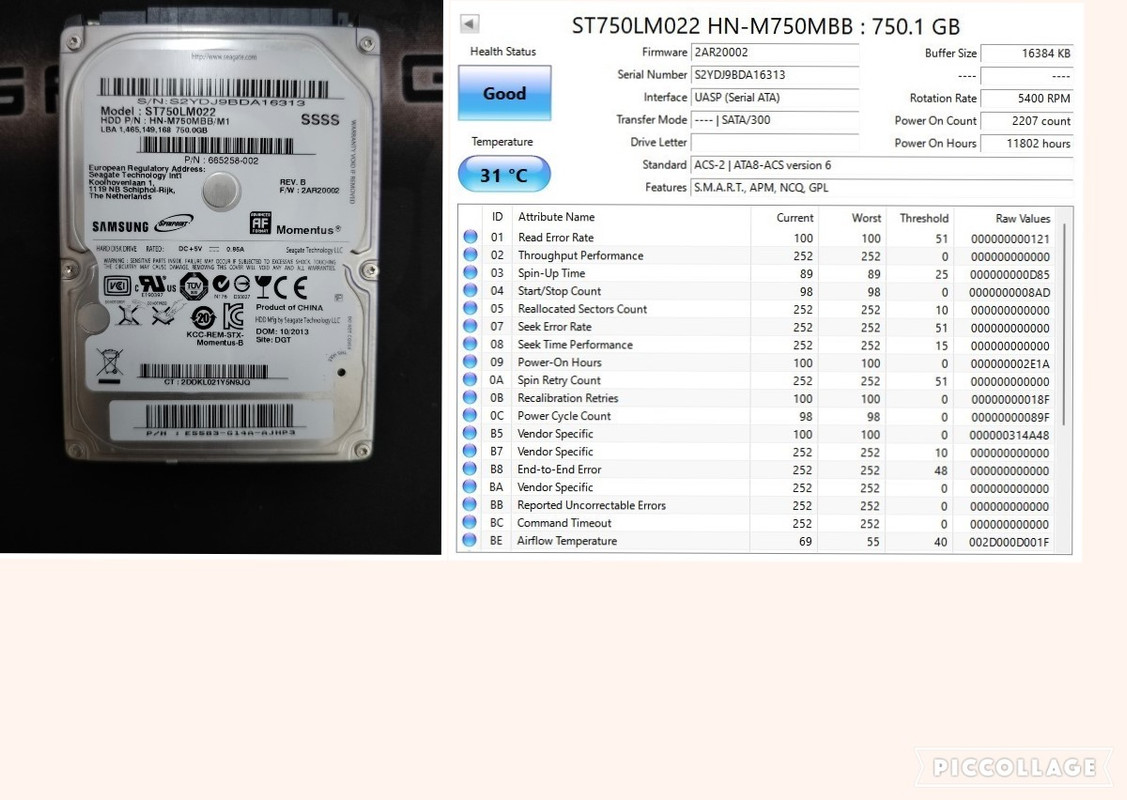
Task: Click the Power On Count value
Action: [x=1027, y=121]
